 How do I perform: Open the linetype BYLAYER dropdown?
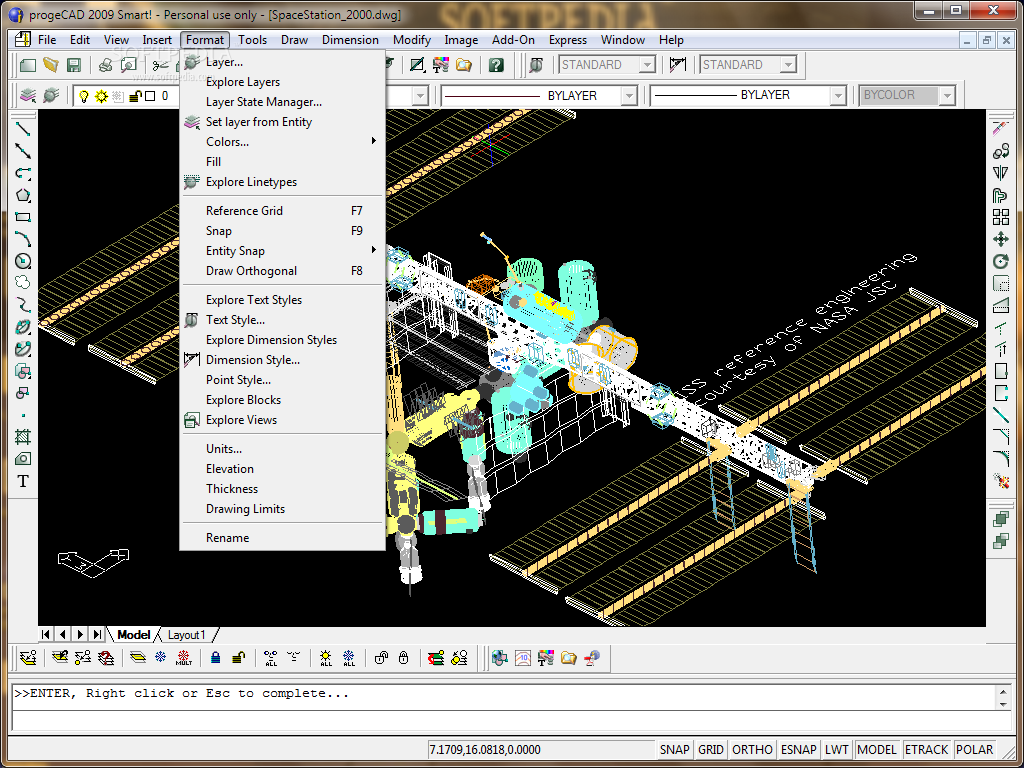[629, 95]
